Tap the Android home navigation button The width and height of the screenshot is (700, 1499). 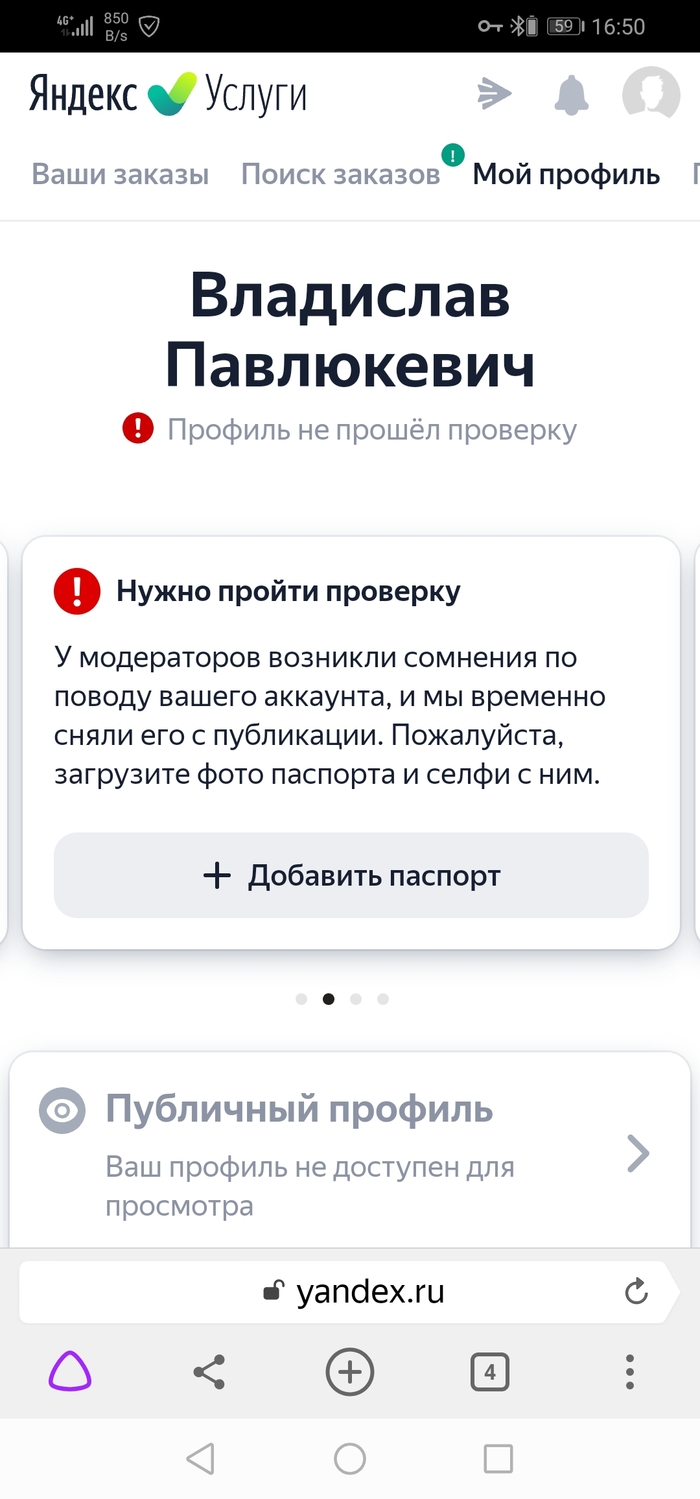click(350, 1459)
